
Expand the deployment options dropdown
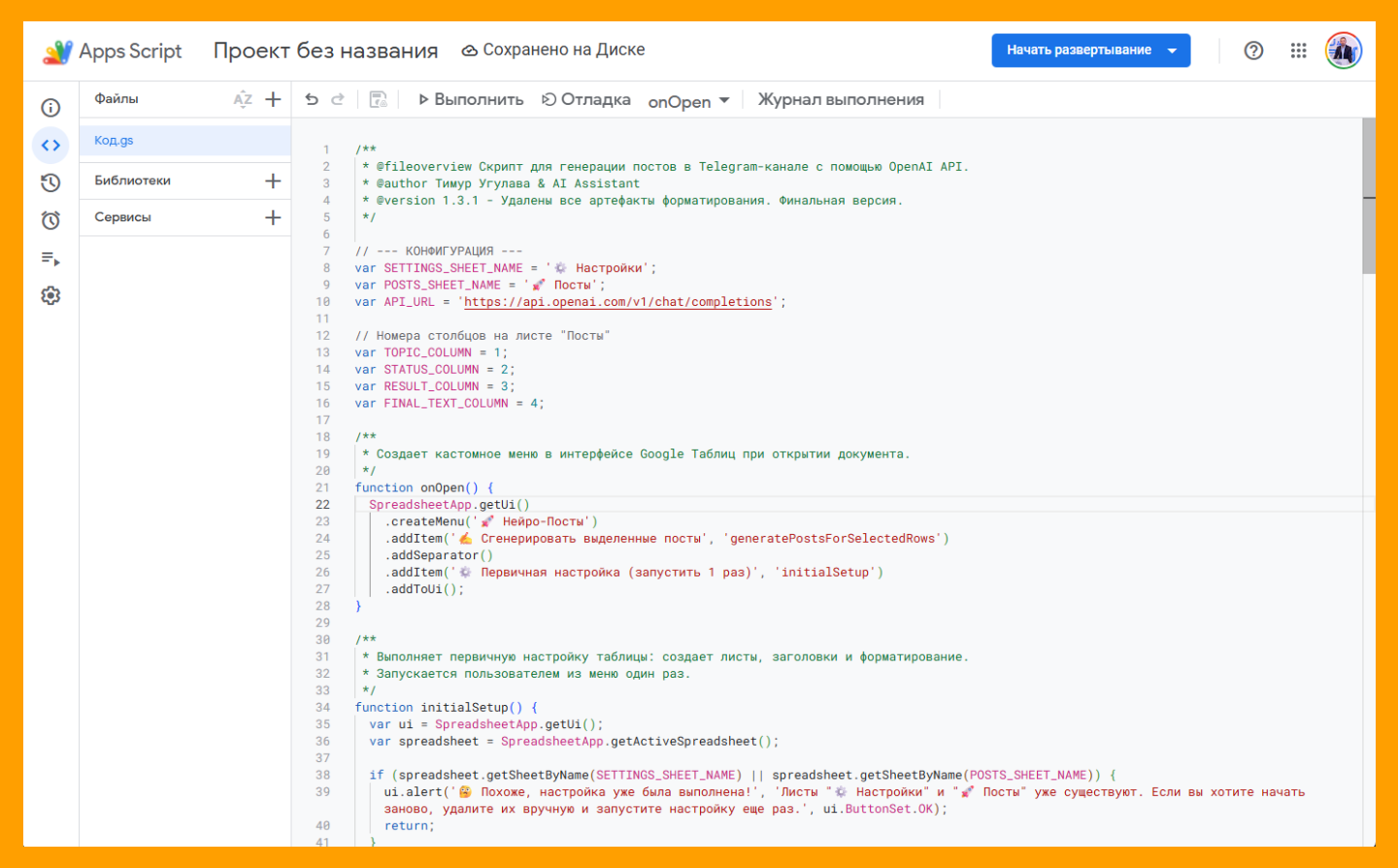[x=1172, y=50]
